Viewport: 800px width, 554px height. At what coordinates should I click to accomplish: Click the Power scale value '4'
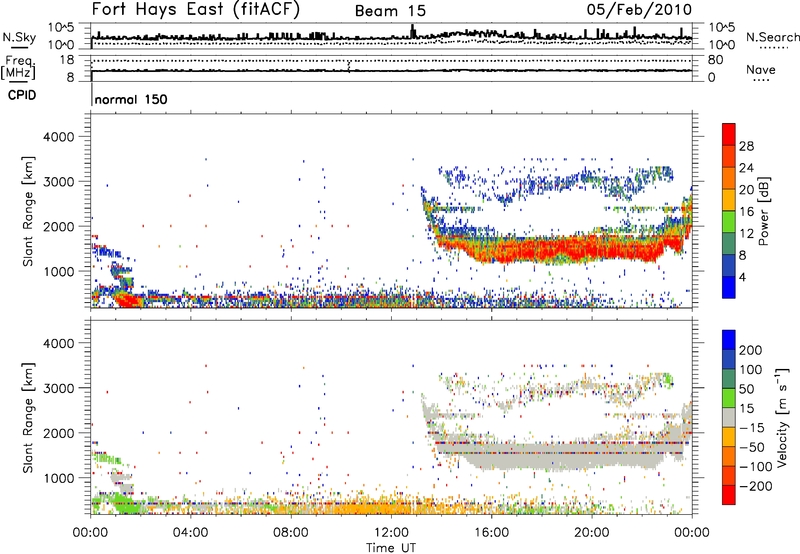742,277
